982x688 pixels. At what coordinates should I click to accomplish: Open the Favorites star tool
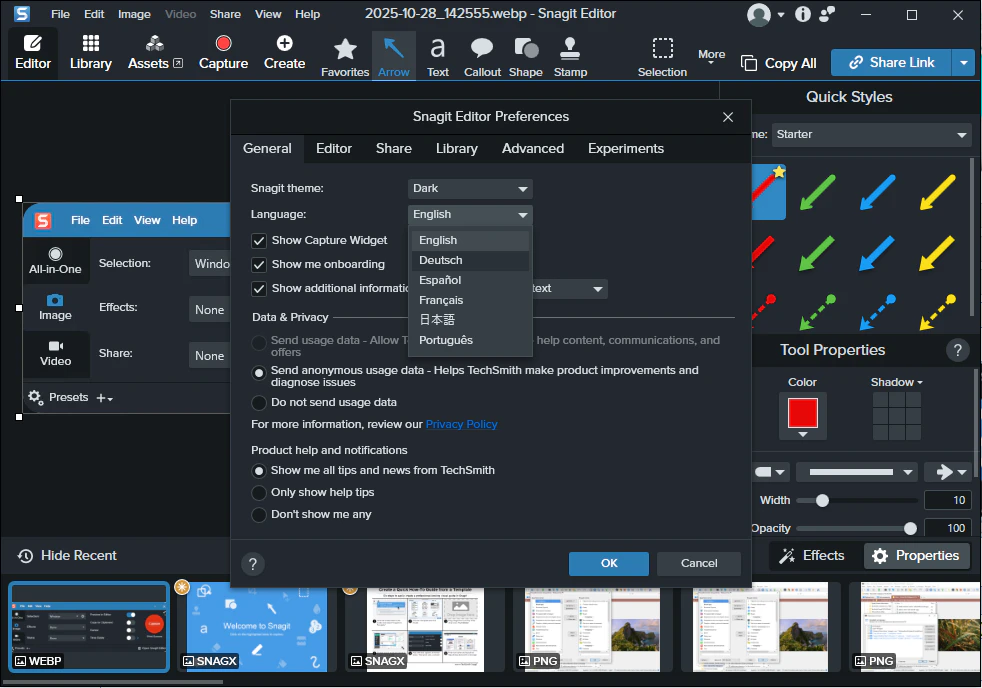click(345, 55)
